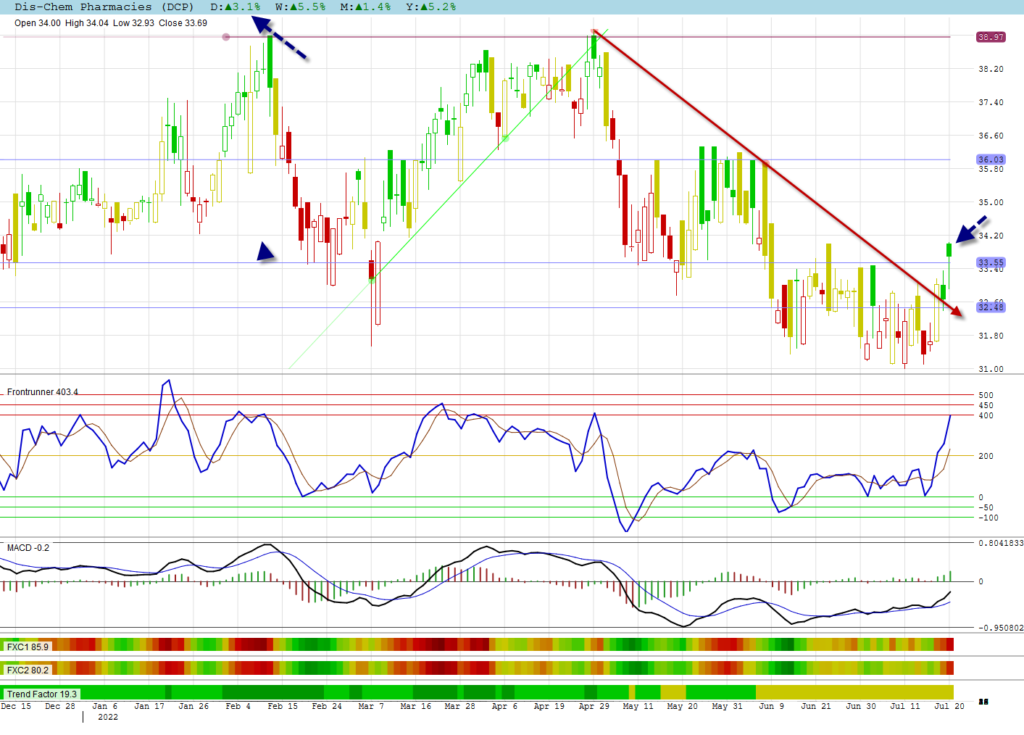
Task: Click the Dec 28 date on the time axis
Action: click(x=60, y=706)
